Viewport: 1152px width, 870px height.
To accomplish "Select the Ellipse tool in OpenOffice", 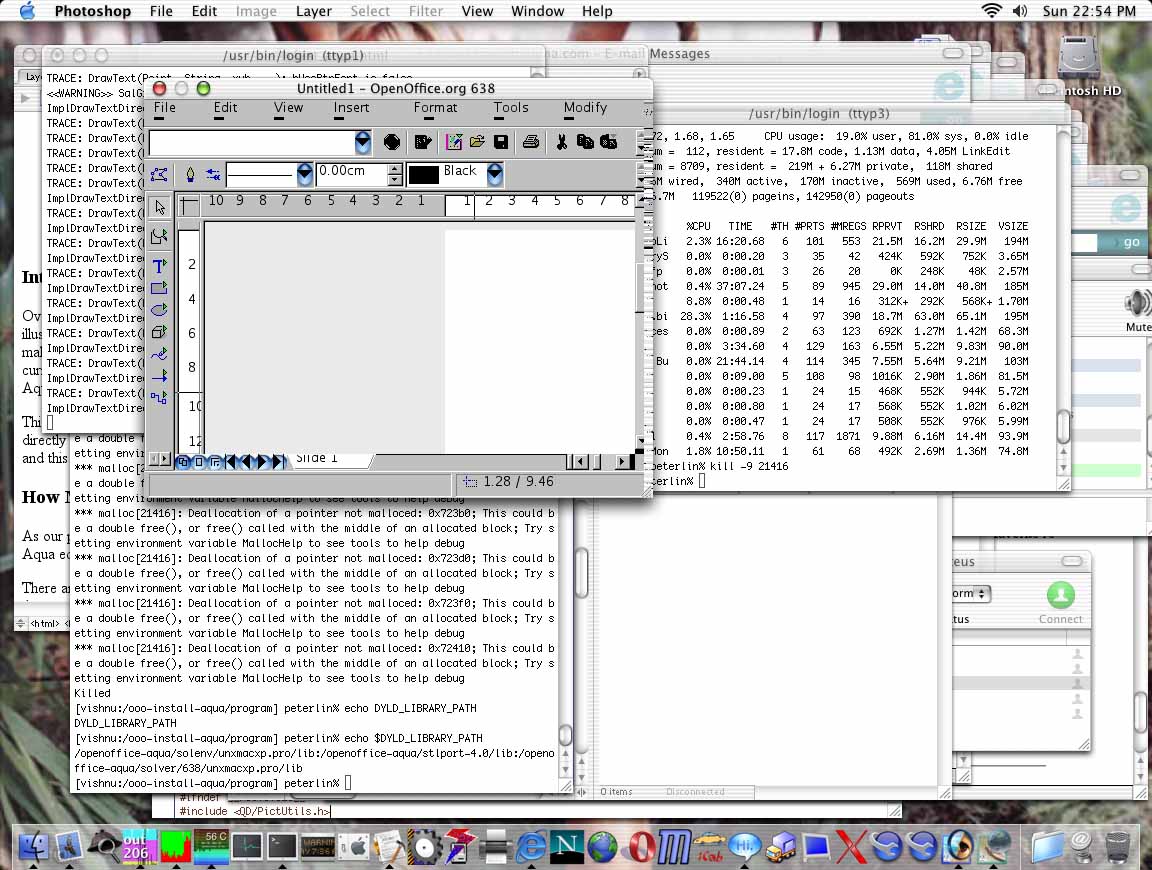I will [159, 310].
